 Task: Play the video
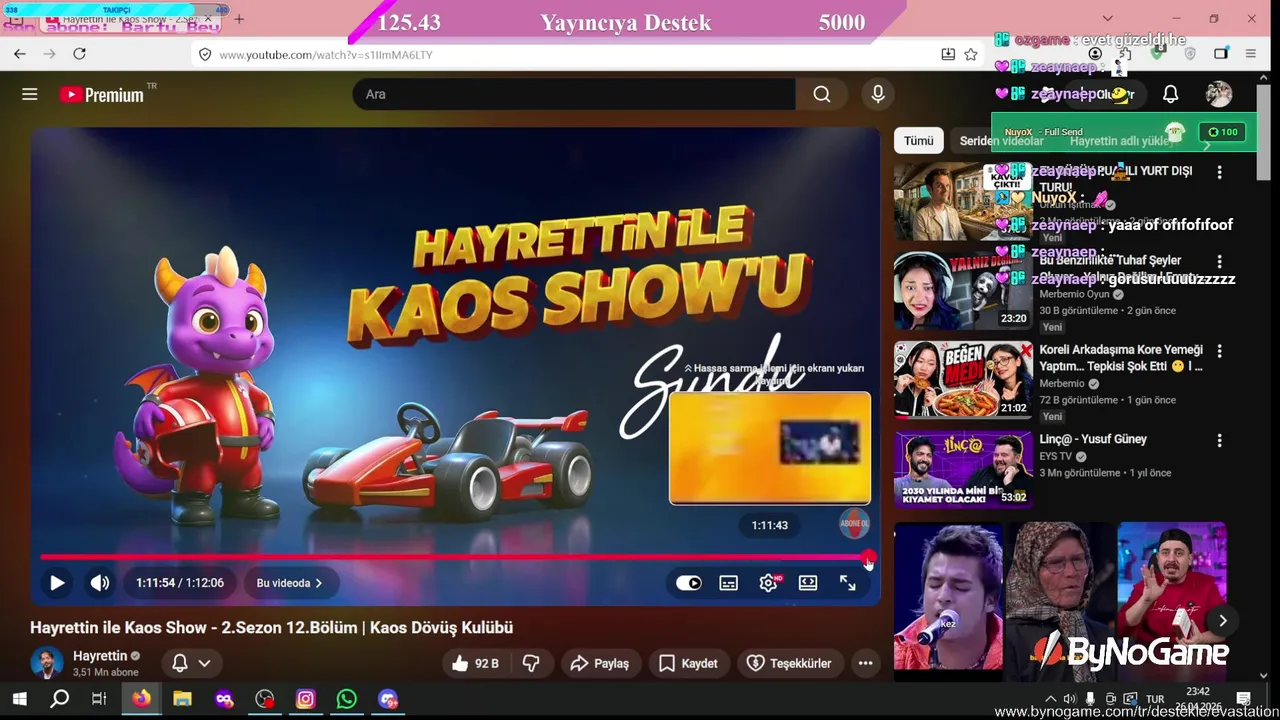[57, 583]
